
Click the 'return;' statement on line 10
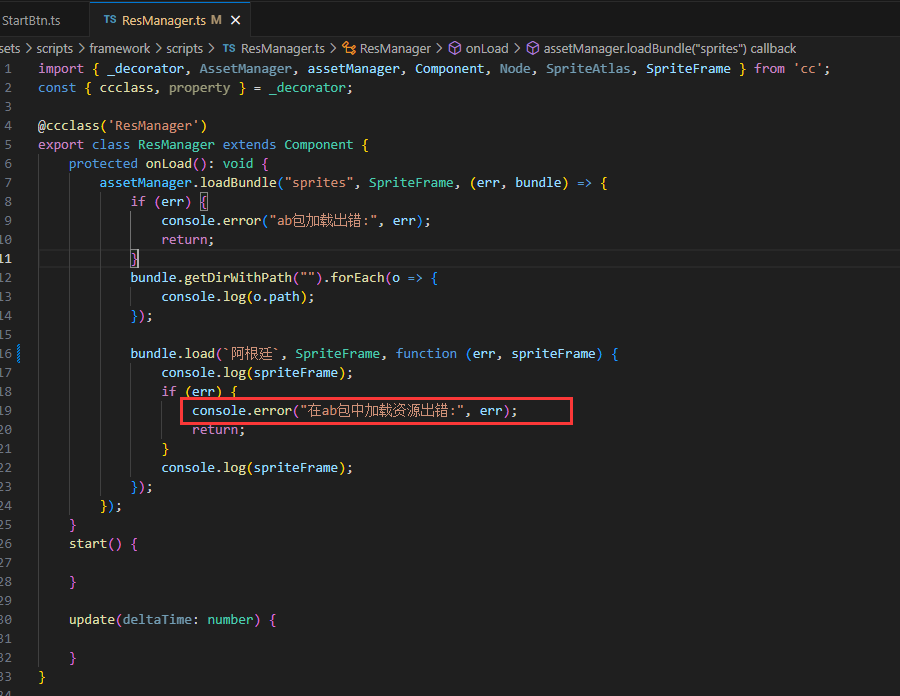click(x=188, y=239)
